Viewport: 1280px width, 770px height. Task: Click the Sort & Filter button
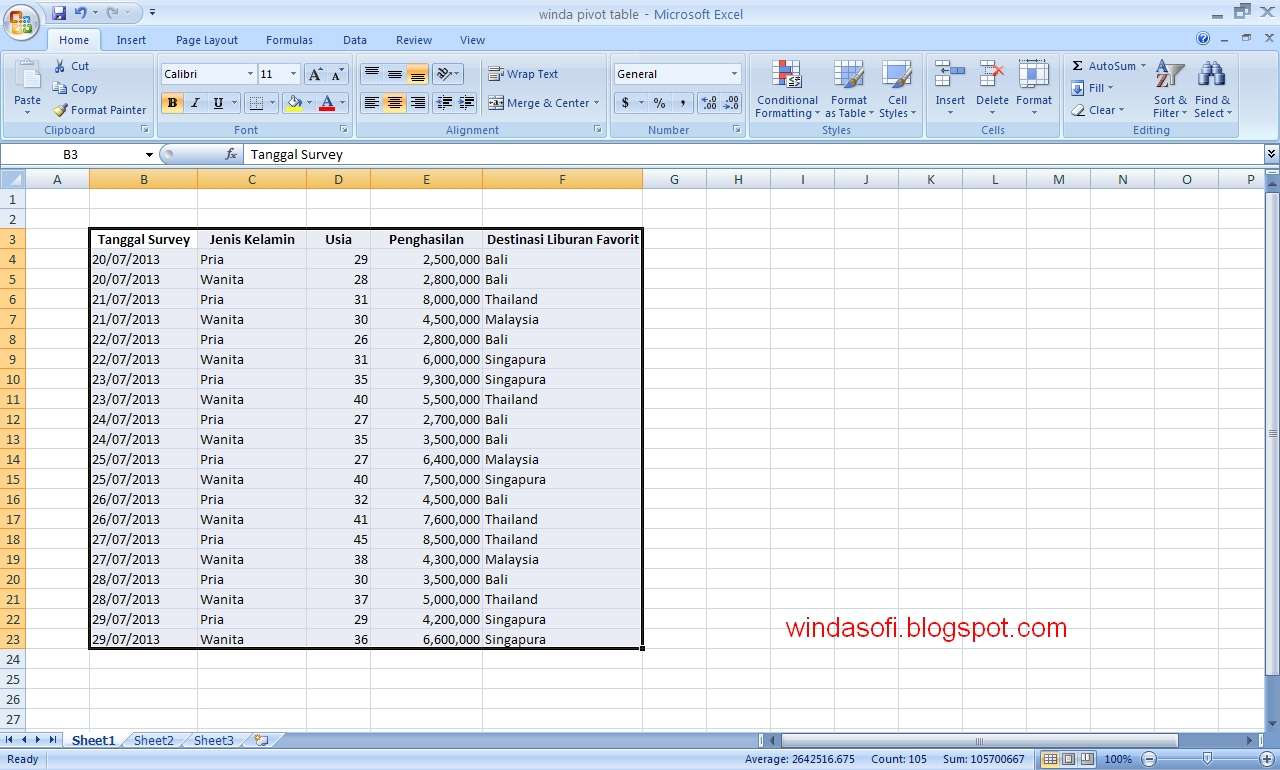(x=1168, y=88)
